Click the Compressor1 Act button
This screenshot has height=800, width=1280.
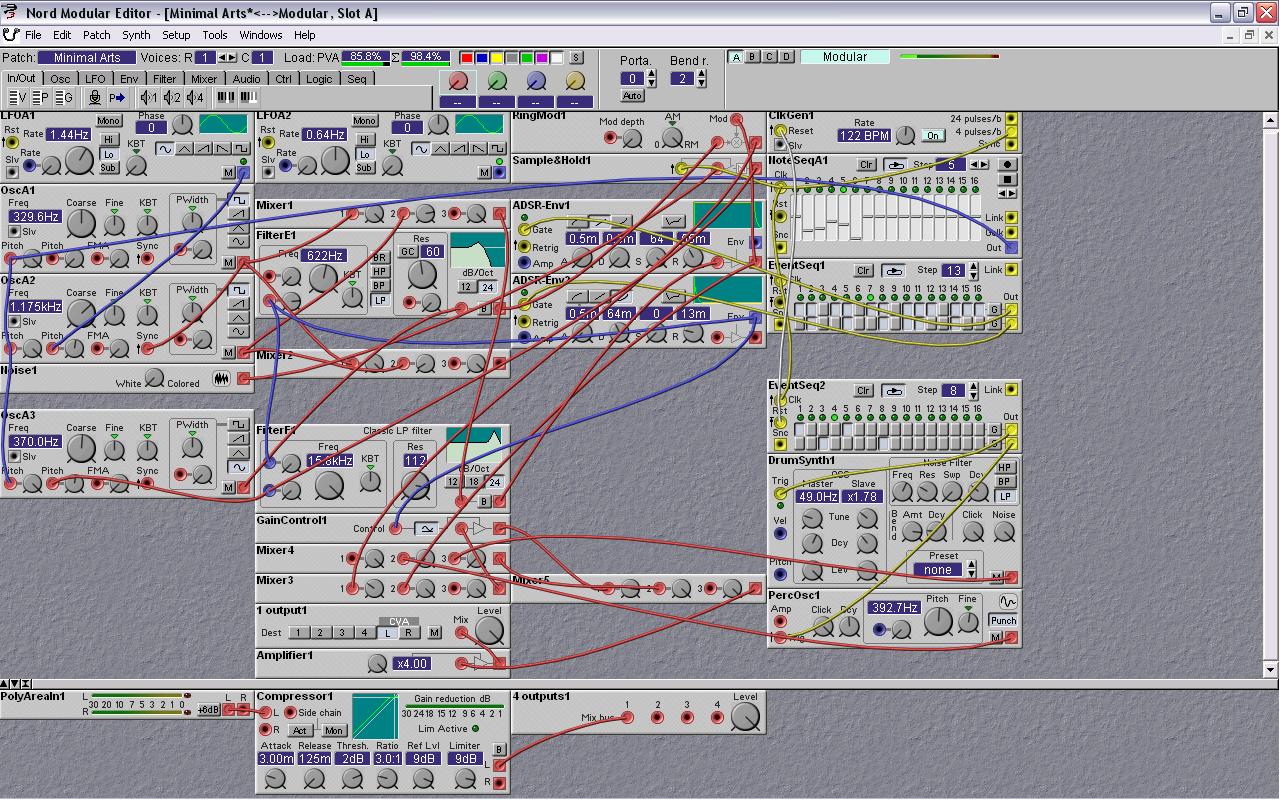pos(300,731)
